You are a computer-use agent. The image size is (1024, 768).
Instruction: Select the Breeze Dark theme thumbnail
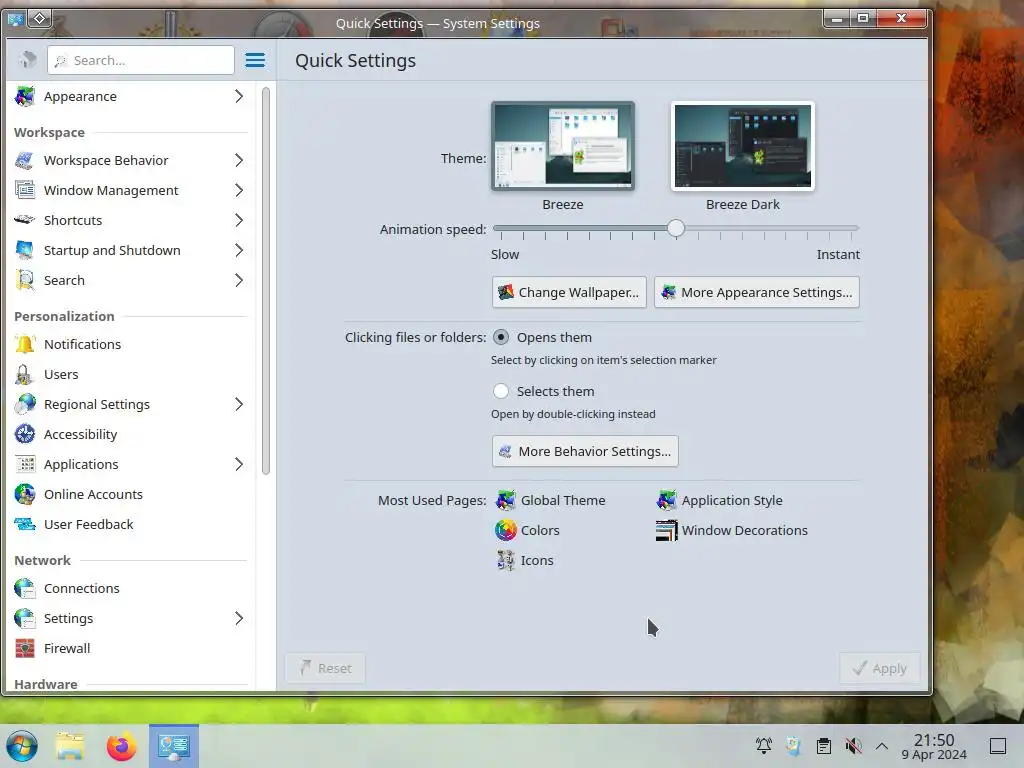tap(743, 146)
